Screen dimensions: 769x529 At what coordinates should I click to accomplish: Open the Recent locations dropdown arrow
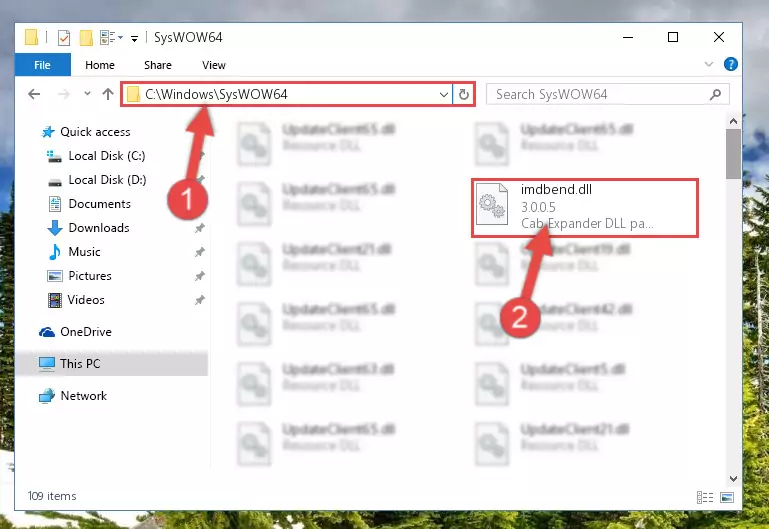[87, 93]
